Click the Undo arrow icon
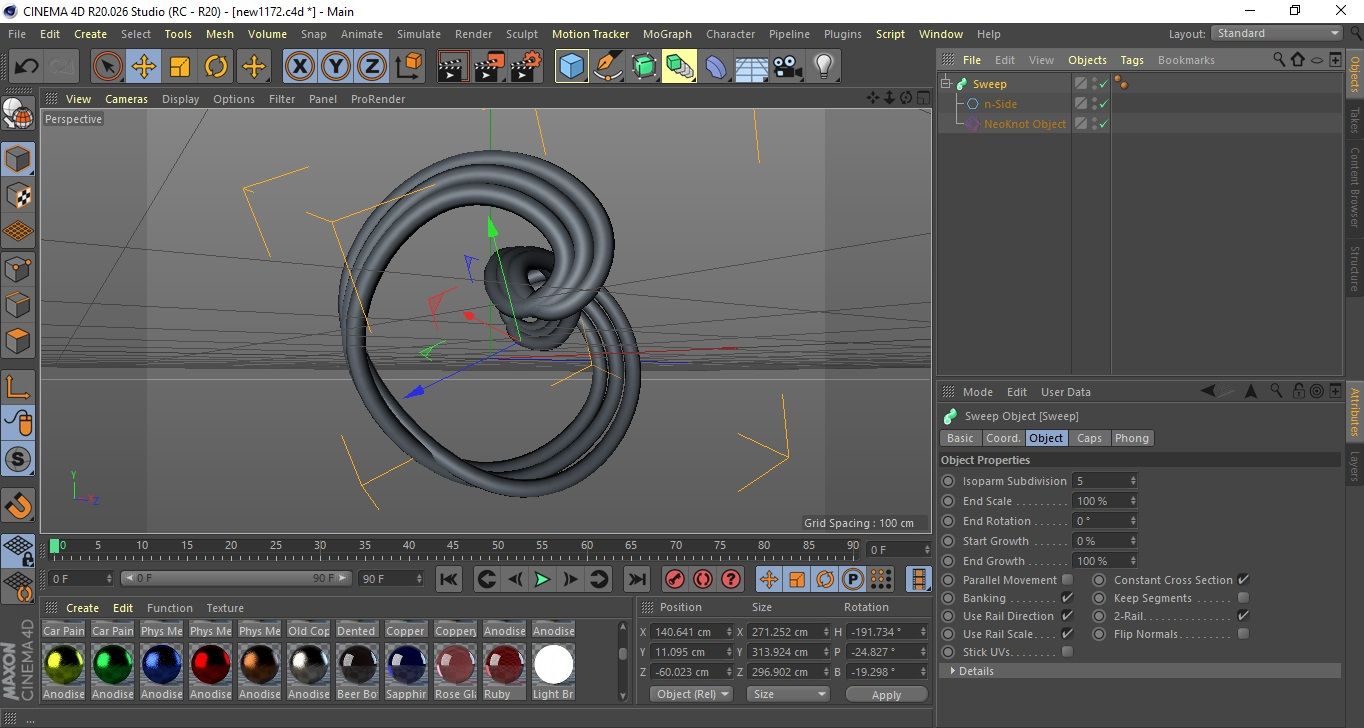The width and height of the screenshot is (1364, 728). tap(26, 67)
